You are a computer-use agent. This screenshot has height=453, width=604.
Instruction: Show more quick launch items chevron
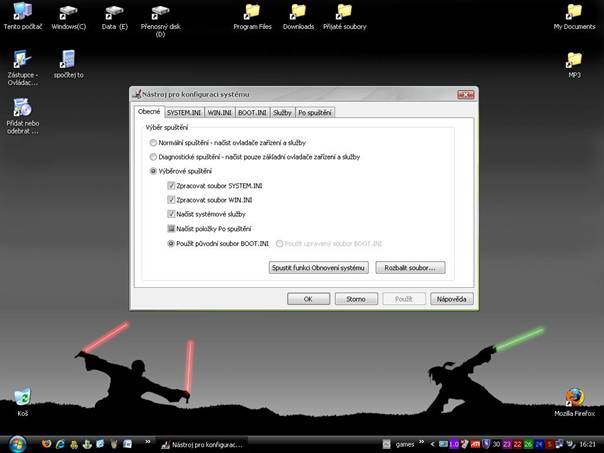pyautogui.click(x=148, y=442)
